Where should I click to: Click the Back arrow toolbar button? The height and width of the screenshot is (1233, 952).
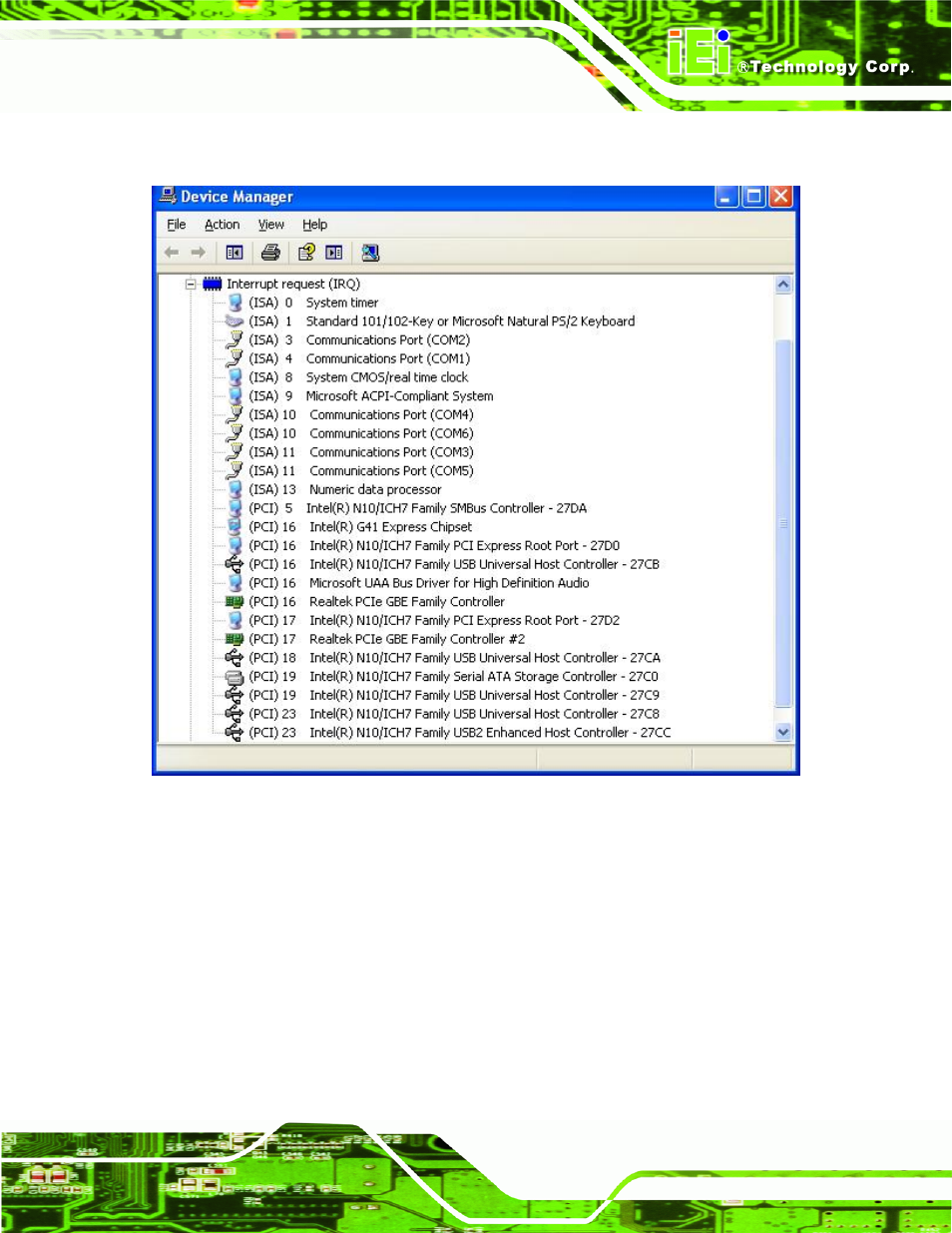tap(172, 253)
